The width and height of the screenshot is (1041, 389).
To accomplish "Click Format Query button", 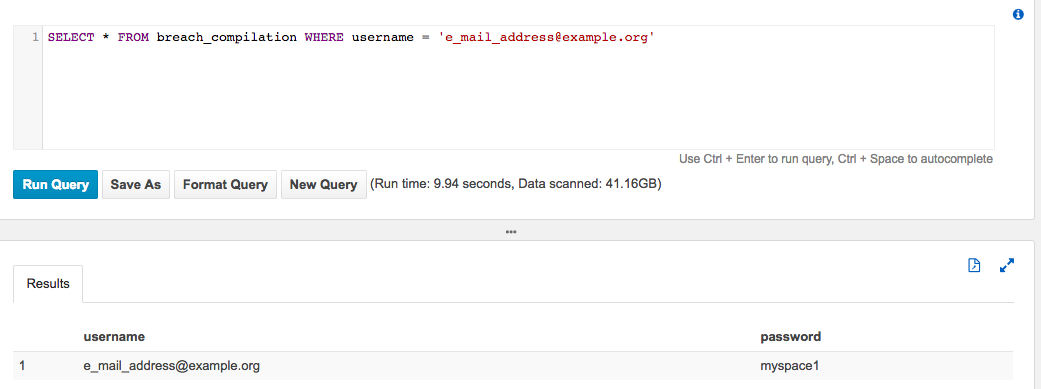I will coord(225,185).
